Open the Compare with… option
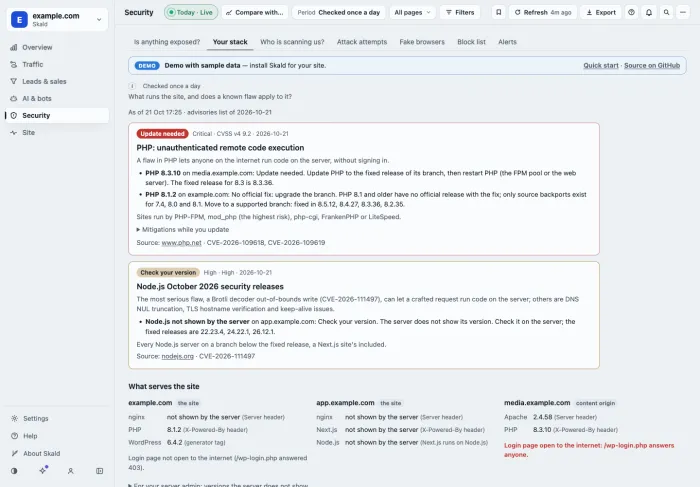Screen dimensions: 700x487 pyautogui.click(x=254, y=12)
